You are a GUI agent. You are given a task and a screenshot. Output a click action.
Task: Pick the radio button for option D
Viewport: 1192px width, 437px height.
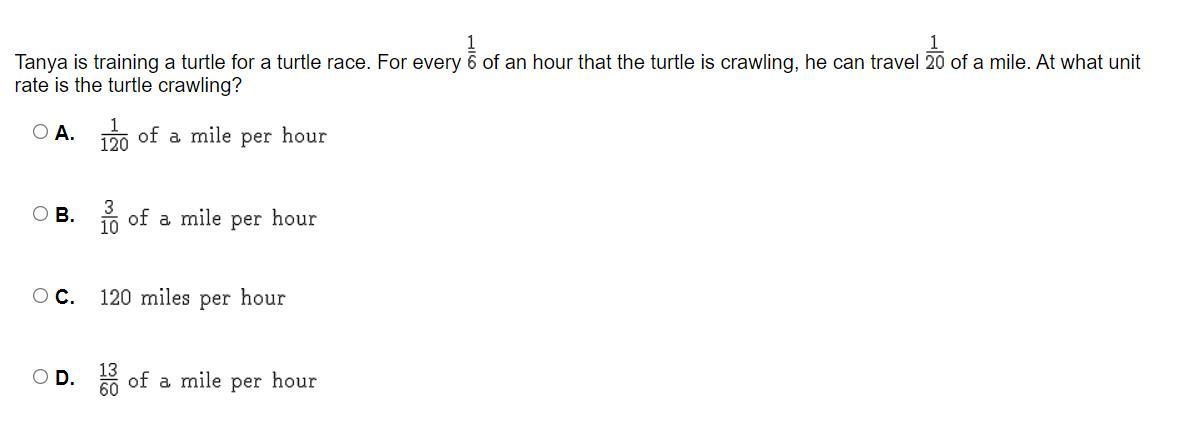(40, 377)
